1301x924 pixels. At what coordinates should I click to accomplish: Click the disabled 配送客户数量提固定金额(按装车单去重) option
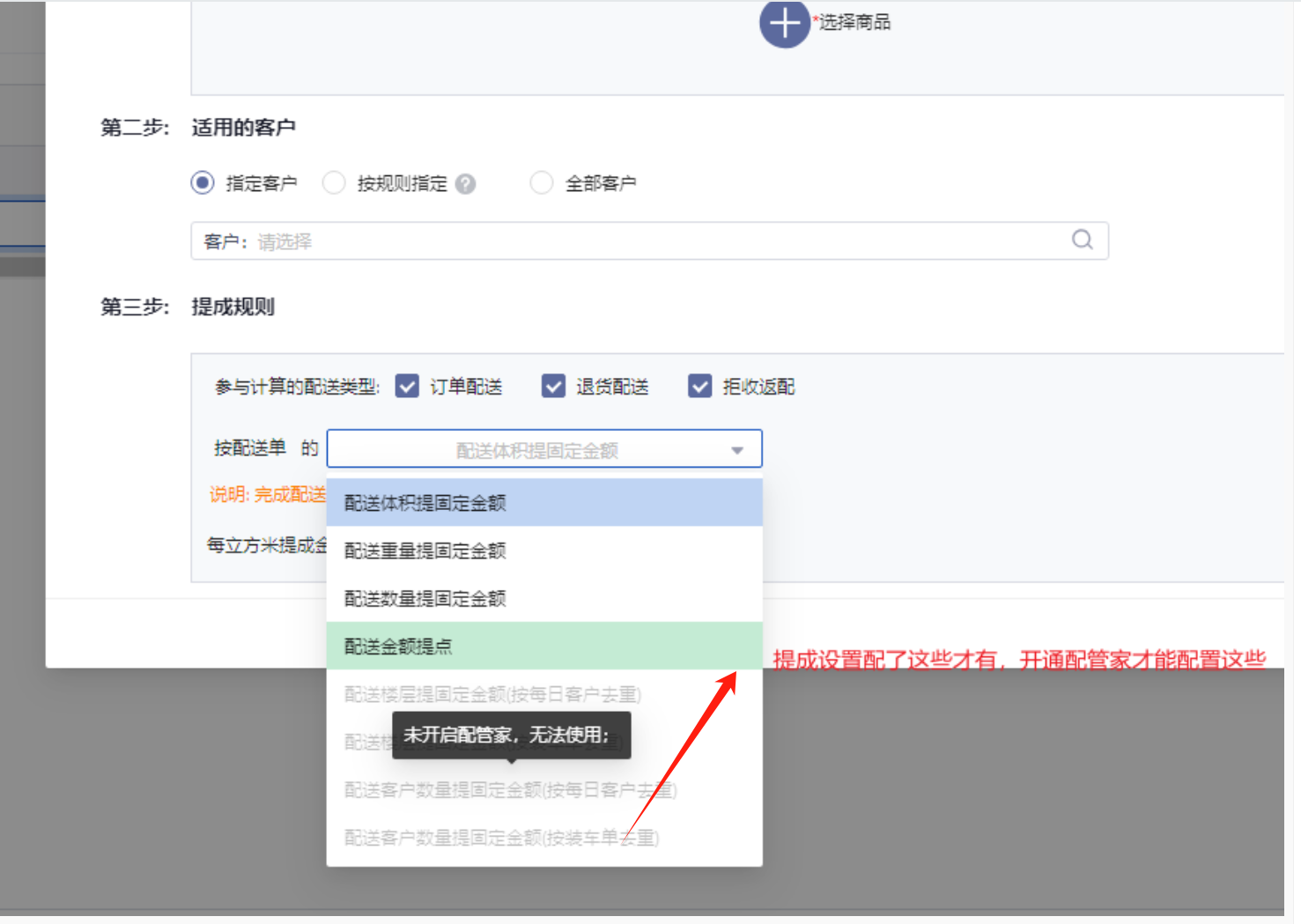click(501, 838)
